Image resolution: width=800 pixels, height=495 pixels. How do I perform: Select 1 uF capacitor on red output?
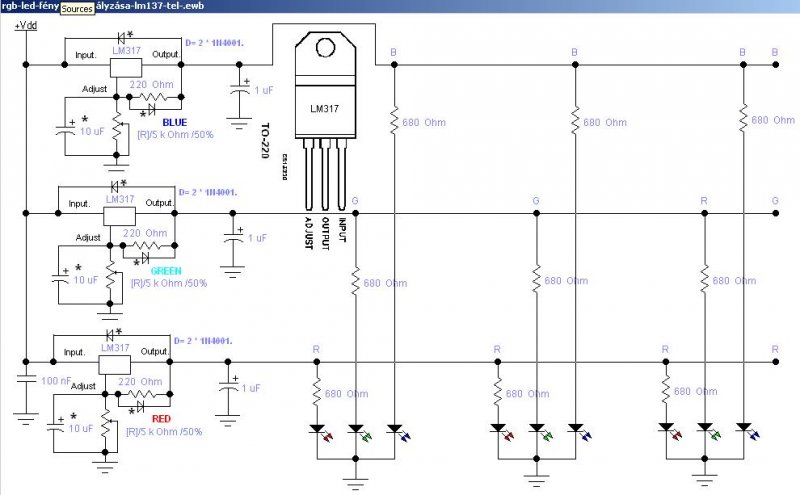pos(228,387)
